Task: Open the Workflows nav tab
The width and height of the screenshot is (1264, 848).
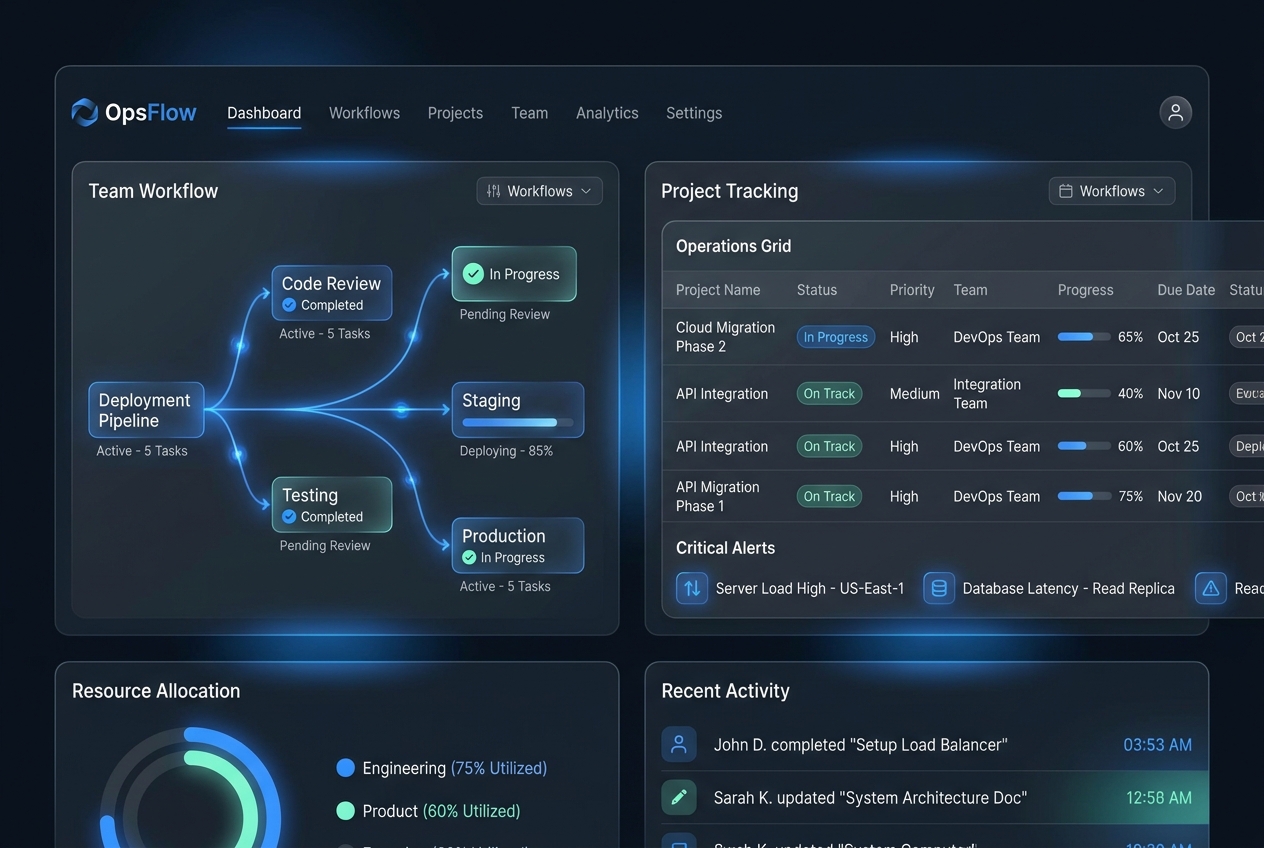Action: click(364, 113)
